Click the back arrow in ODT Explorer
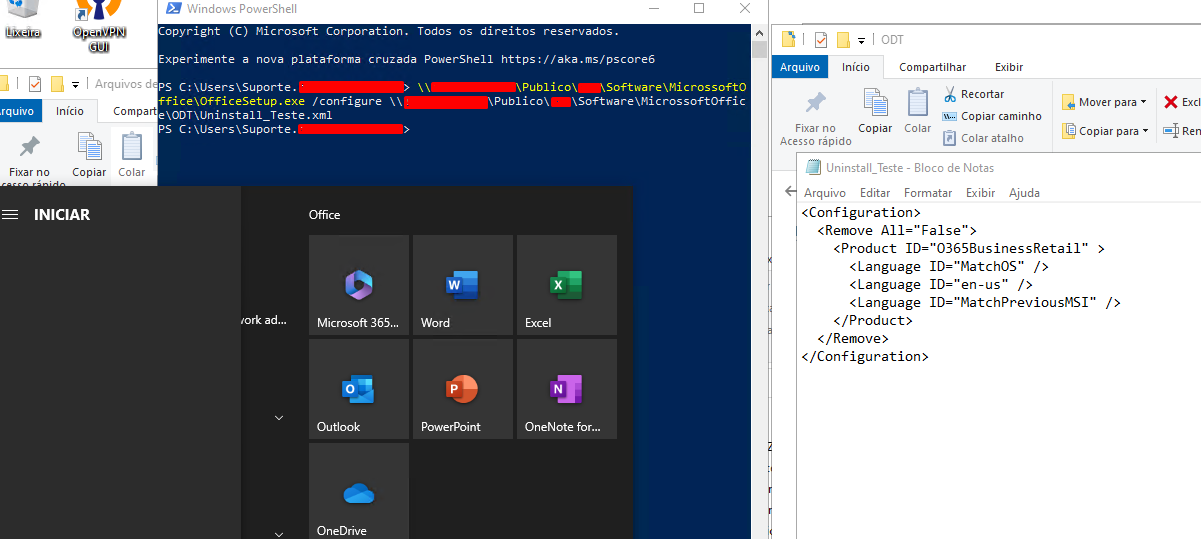Screen dimensions: 1201x539 (x=790, y=191)
